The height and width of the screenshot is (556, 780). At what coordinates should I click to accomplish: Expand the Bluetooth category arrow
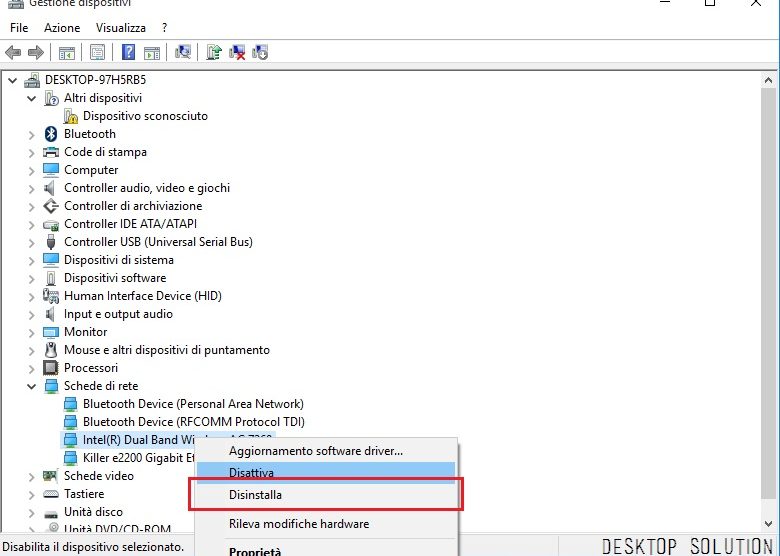(x=32, y=135)
